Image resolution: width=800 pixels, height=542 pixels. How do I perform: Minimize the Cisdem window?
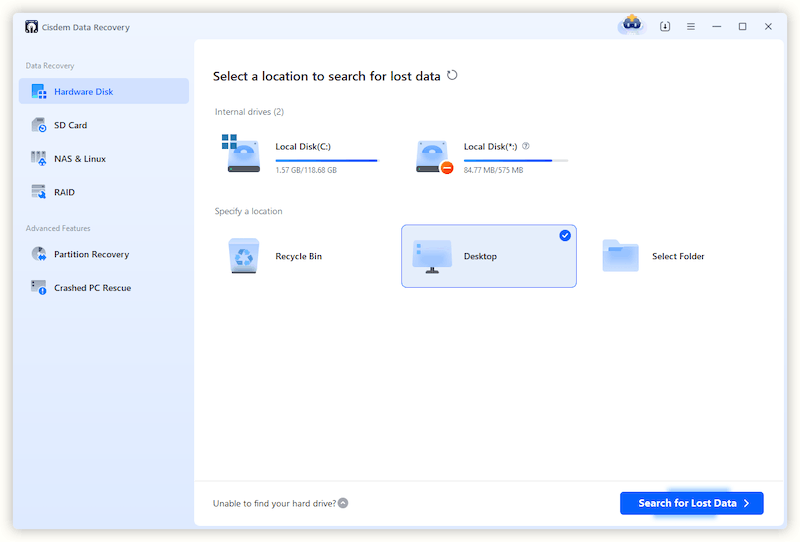717,27
